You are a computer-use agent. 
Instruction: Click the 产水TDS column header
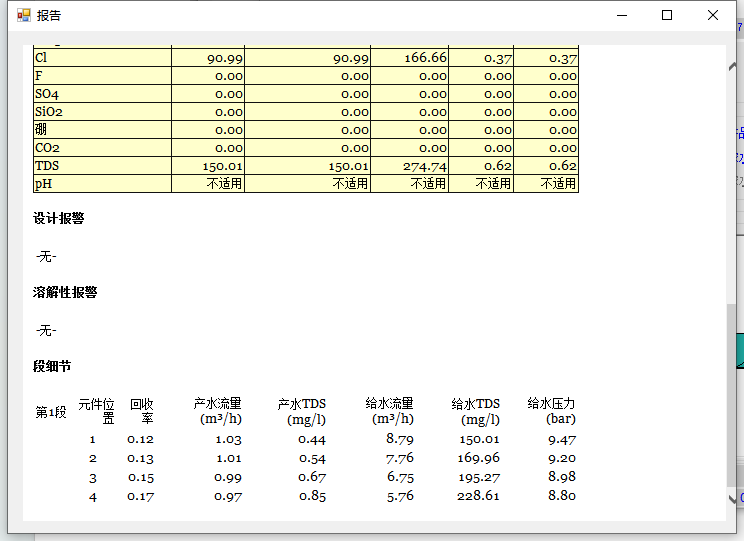[x=301, y=411]
